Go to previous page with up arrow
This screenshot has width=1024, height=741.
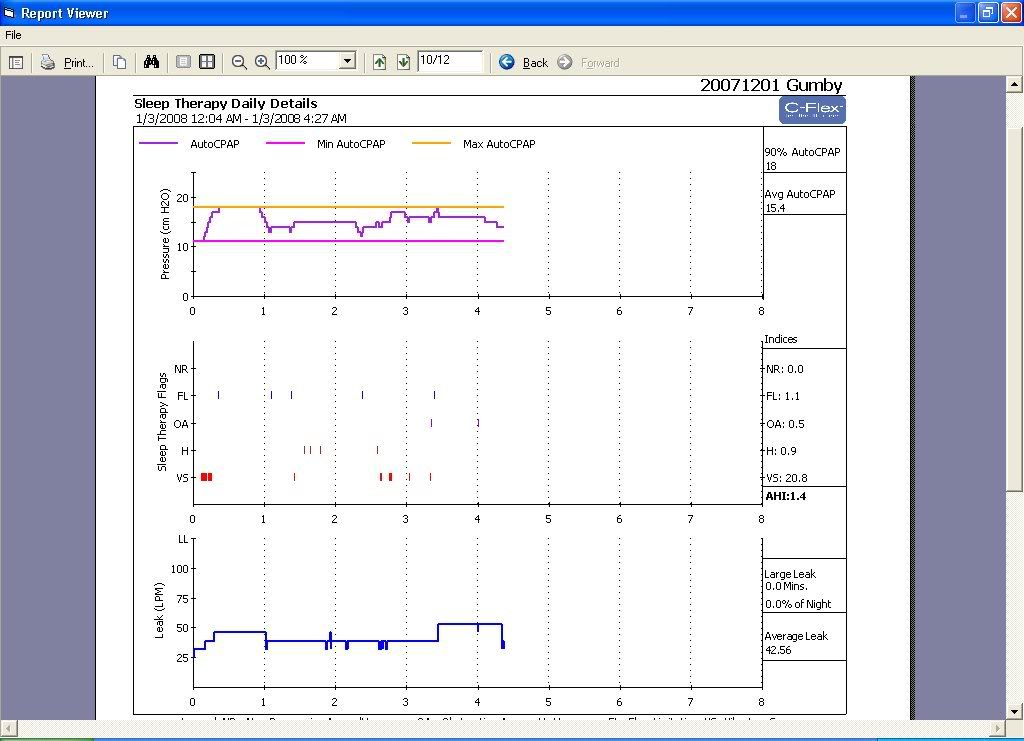[379, 62]
